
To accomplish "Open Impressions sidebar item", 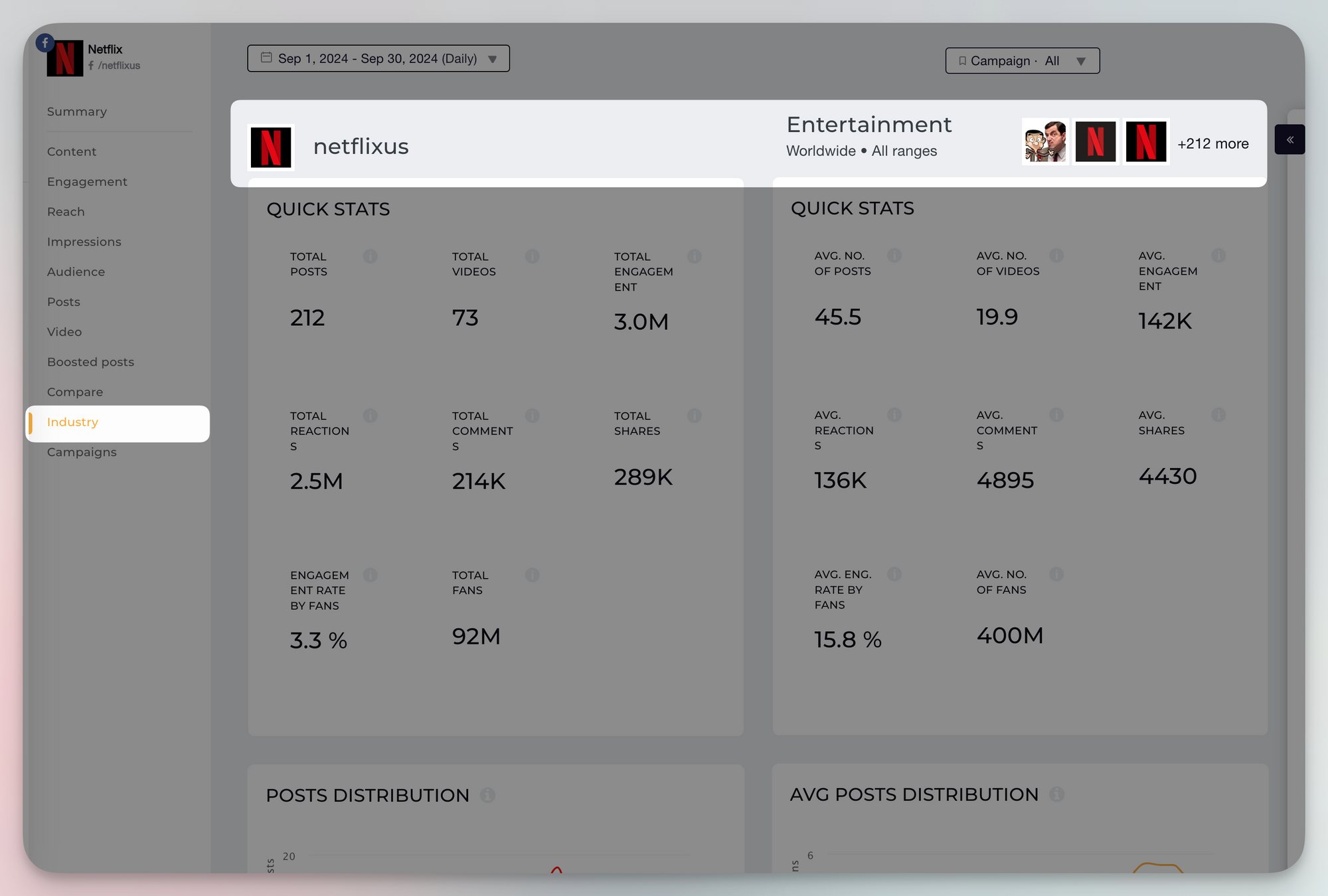I will point(84,242).
